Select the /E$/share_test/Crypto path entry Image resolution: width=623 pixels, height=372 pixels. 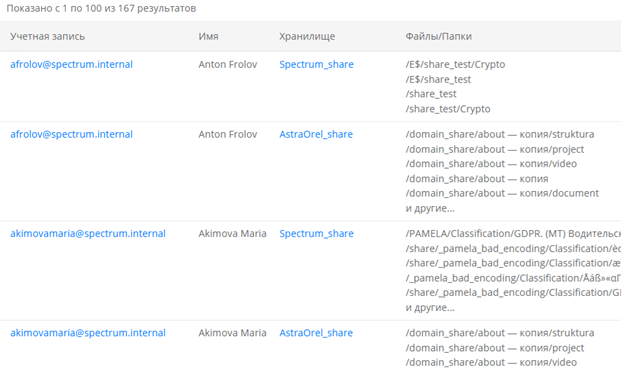[455, 64]
